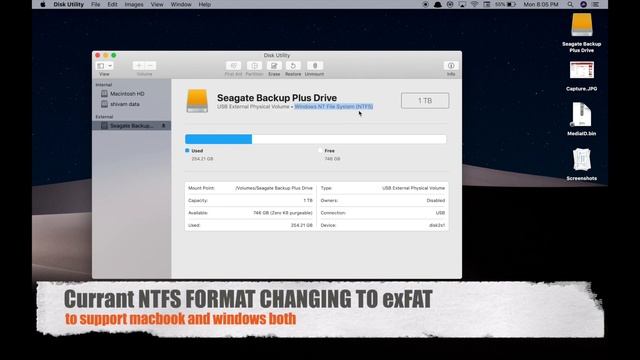Viewport: 640px width, 360px height.
Task: Click the blue used portion of storage bar
Action: (218, 139)
